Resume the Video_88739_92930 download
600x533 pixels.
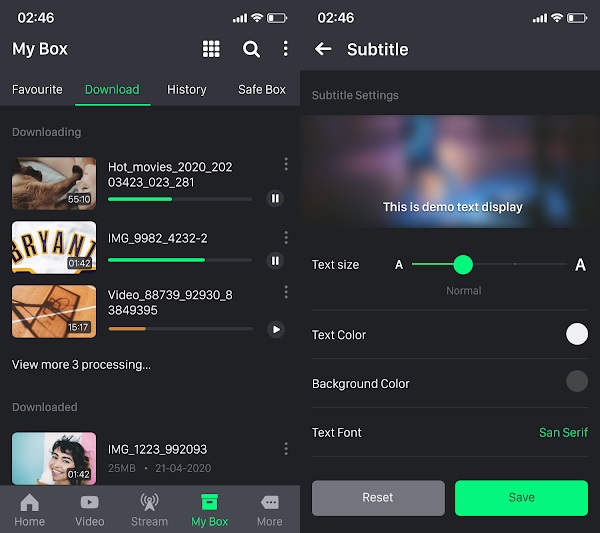(x=276, y=329)
